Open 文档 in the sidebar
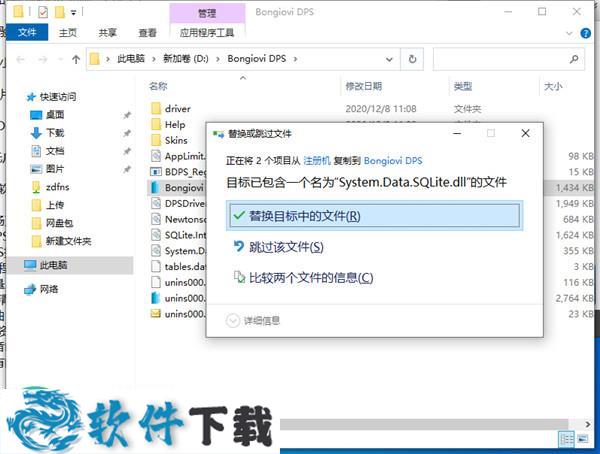600x454 pixels. (55, 150)
